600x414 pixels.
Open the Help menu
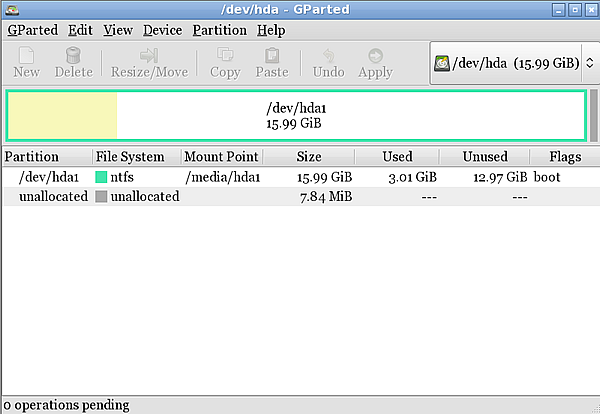(271, 30)
